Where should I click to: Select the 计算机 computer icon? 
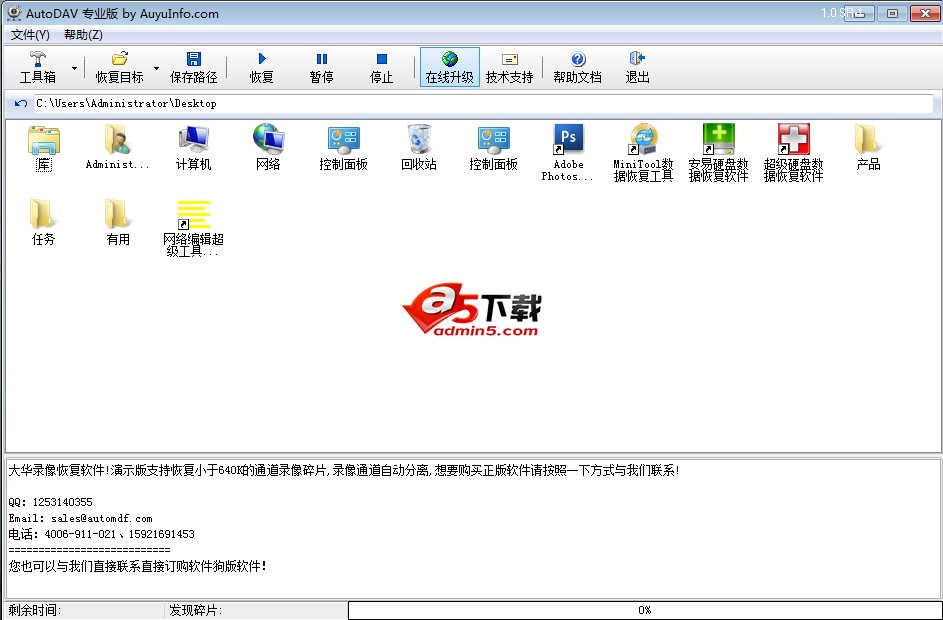click(193, 148)
